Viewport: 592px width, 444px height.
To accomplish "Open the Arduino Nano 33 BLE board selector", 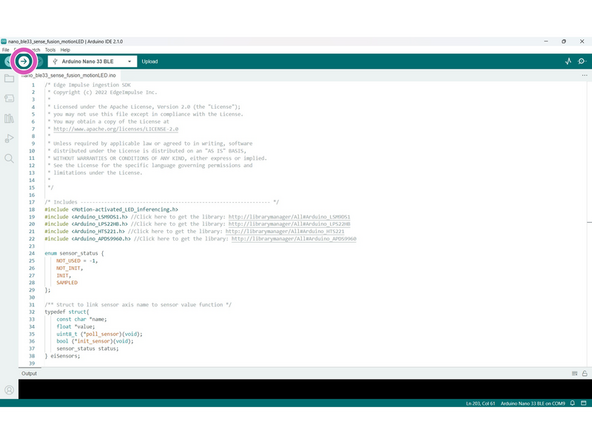I will pyautogui.click(x=92, y=61).
